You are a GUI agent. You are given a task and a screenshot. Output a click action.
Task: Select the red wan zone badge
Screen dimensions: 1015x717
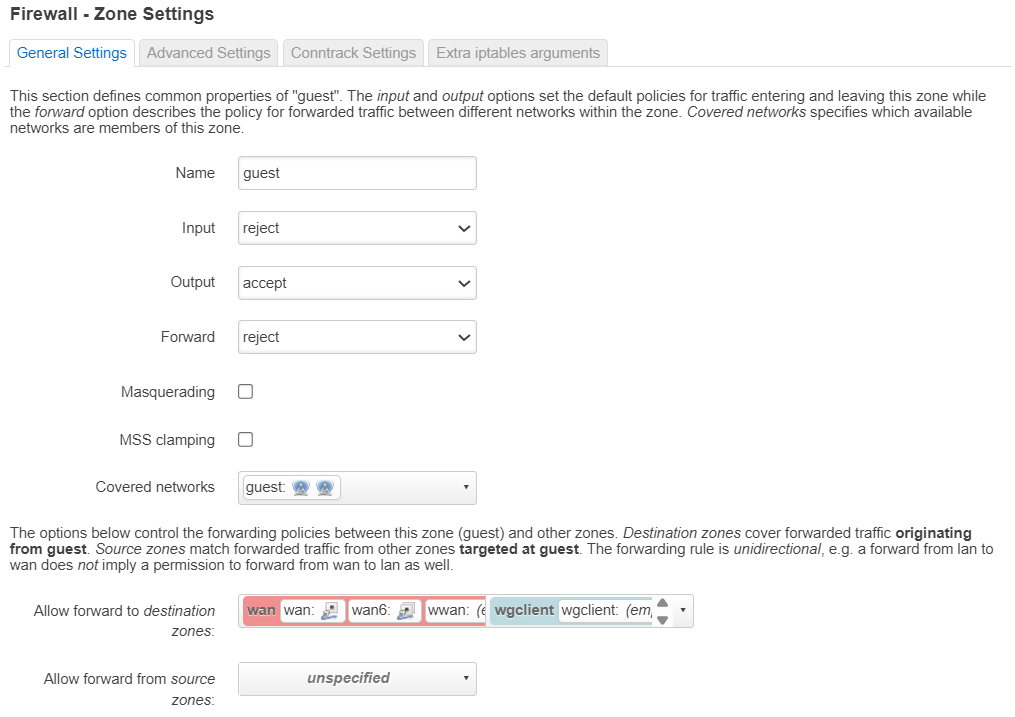click(261, 611)
